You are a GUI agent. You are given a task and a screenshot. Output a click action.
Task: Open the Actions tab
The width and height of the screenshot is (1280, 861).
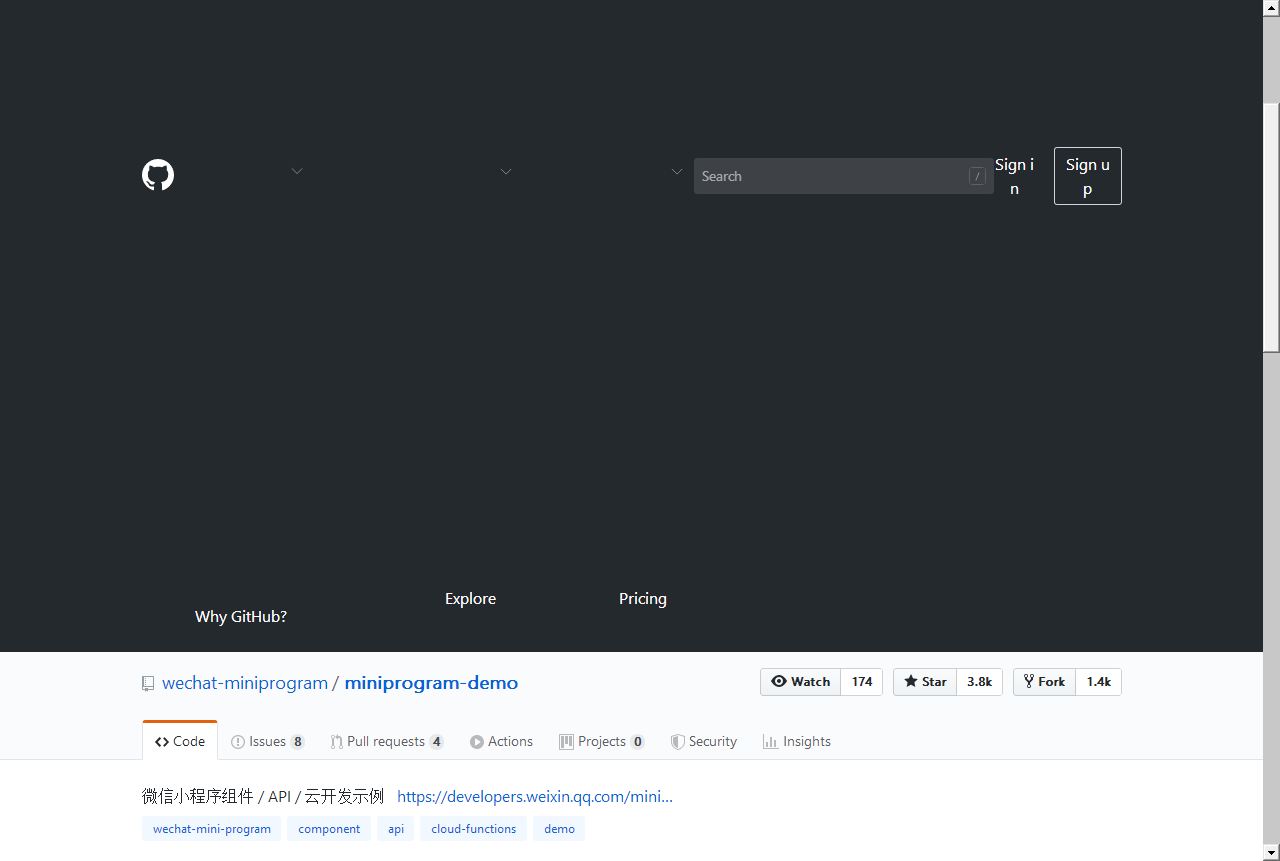[x=501, y=741]
